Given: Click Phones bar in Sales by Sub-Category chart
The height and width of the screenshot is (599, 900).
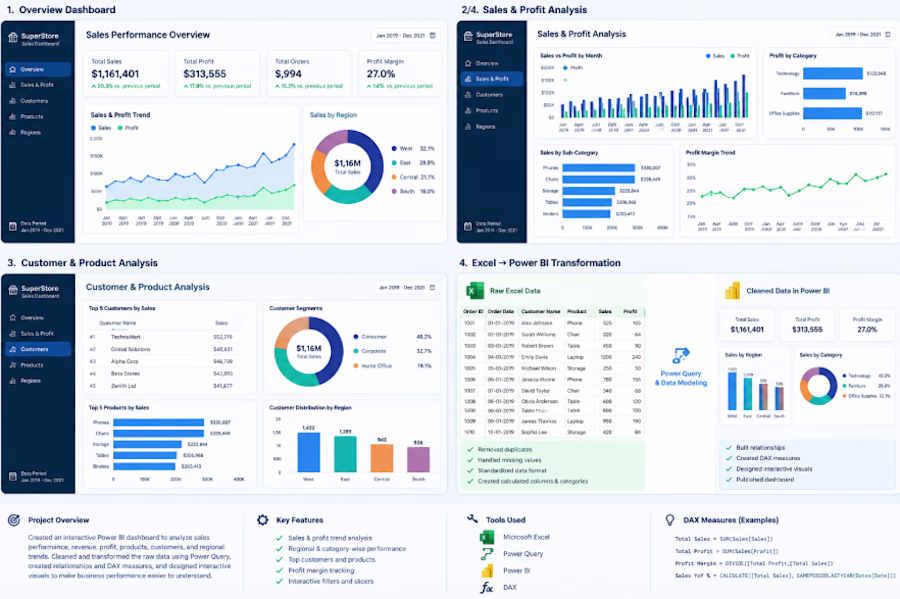Looking at the screenshot, I should (x=599, y=168).
